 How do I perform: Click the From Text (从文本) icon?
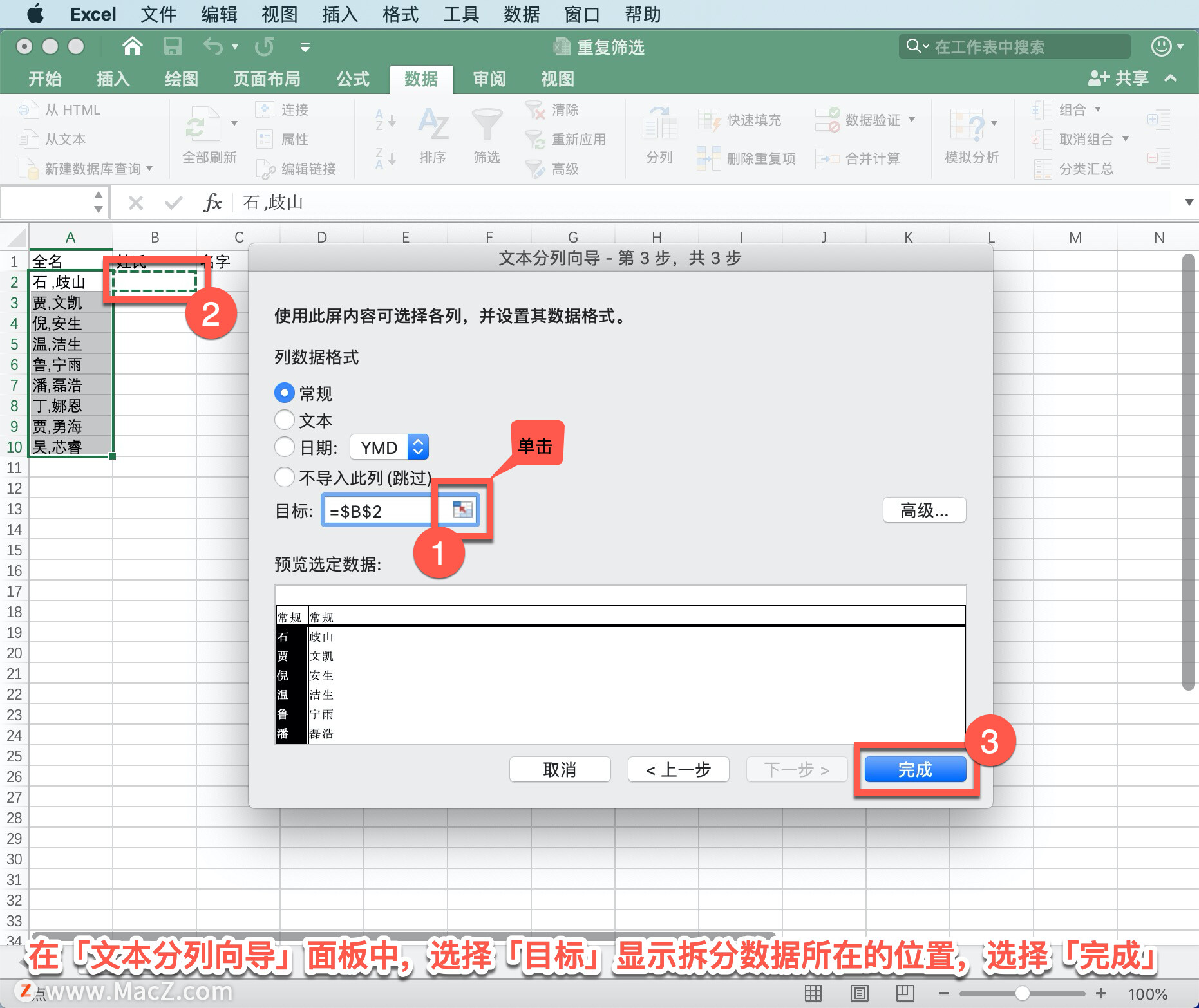click(x=28, y=139)
